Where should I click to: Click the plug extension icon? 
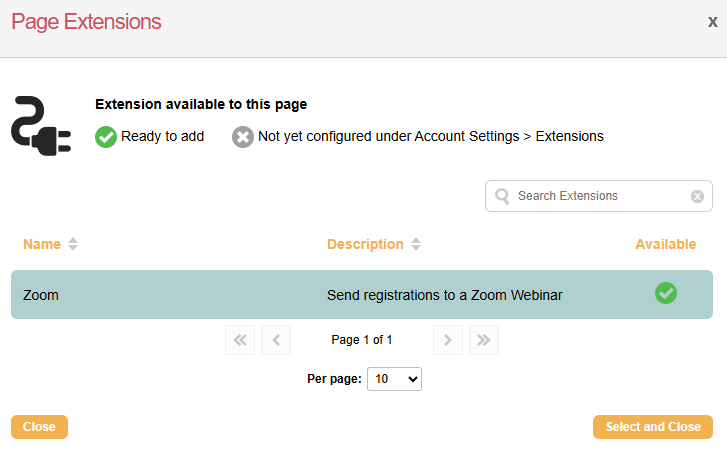click(41, 125)
